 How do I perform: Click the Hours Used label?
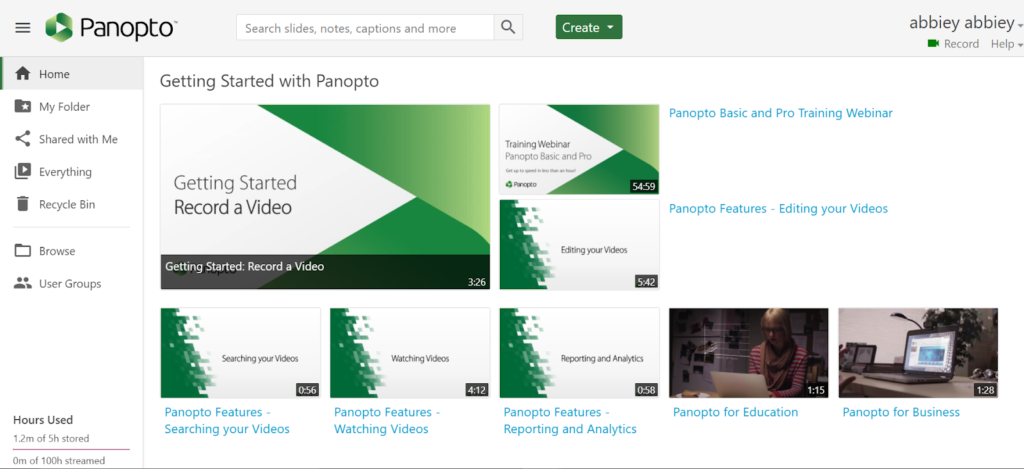43,419
